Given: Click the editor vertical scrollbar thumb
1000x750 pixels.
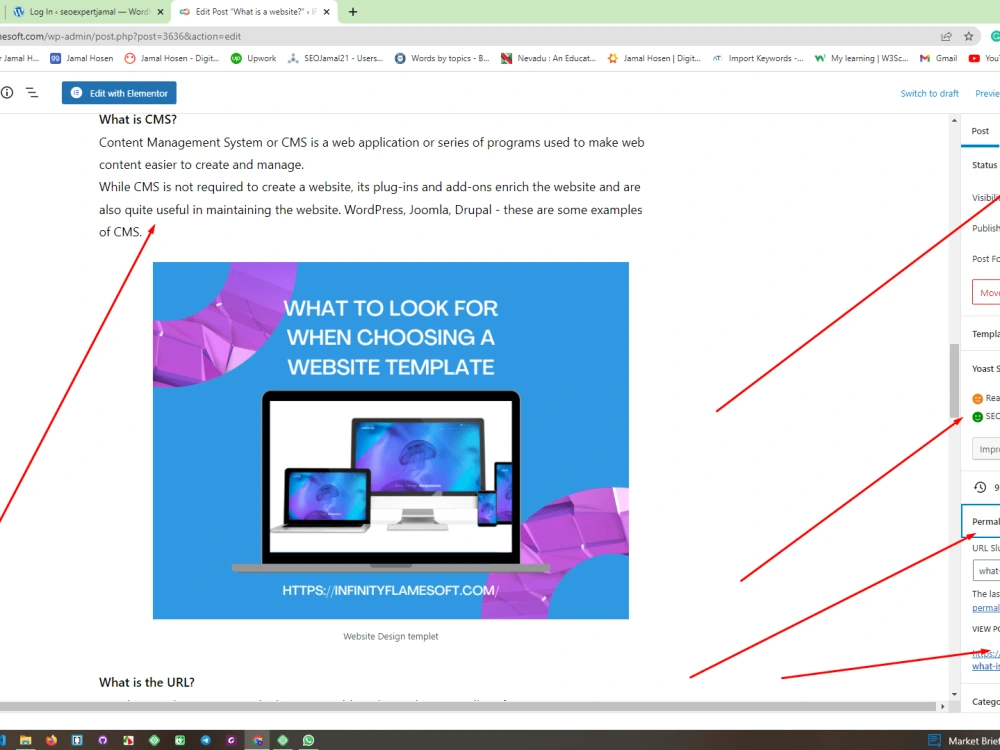Looking at the screenshot, I should pyautogui.click(x=954, y=379).
